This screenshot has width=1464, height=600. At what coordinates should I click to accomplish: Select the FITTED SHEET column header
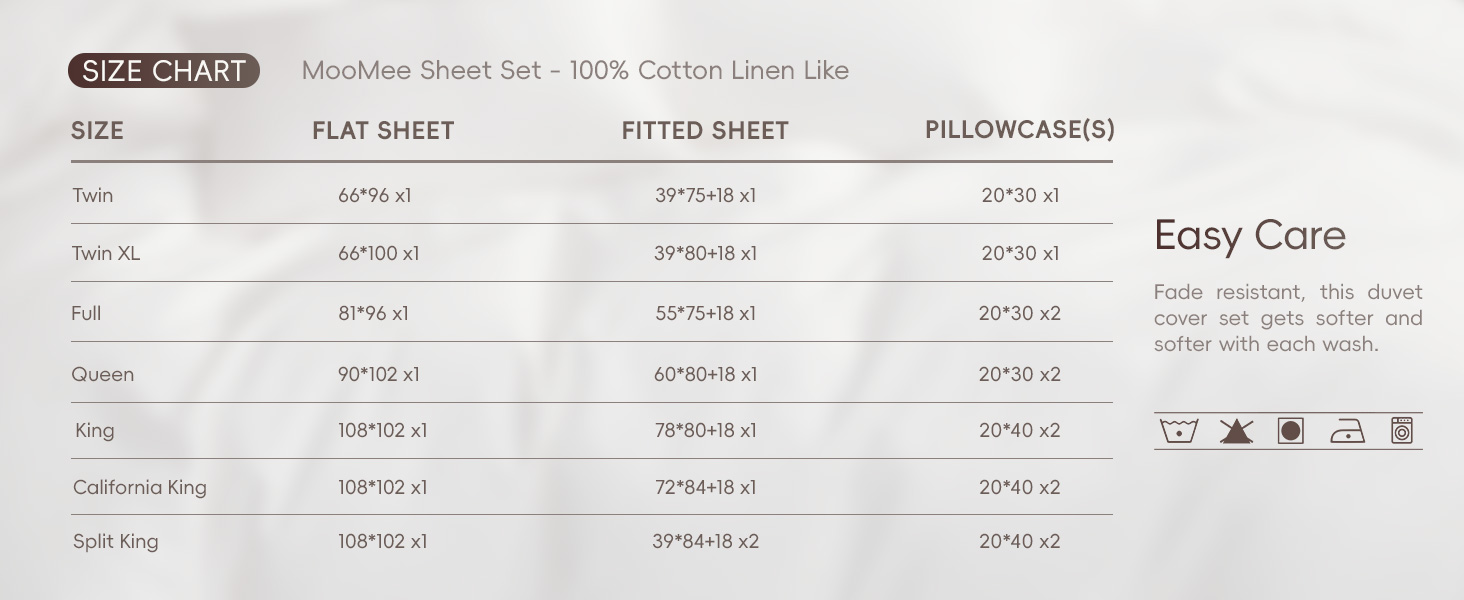(x=705, y=131)
